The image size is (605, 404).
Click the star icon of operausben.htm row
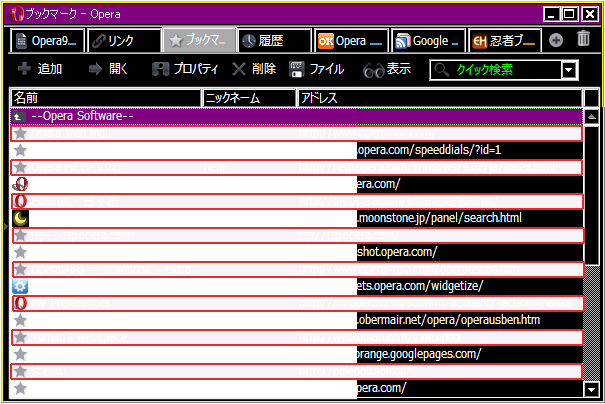[x=20, y=320]
